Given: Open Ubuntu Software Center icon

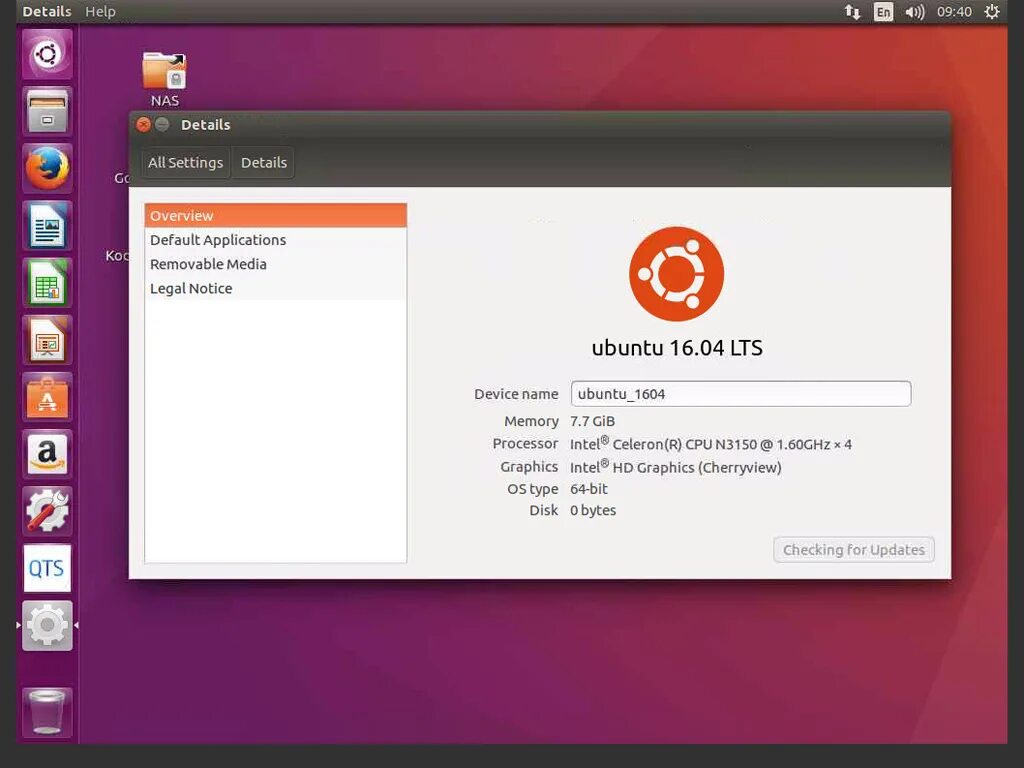Looking at the screenshot, I should [x=47, y=397].
